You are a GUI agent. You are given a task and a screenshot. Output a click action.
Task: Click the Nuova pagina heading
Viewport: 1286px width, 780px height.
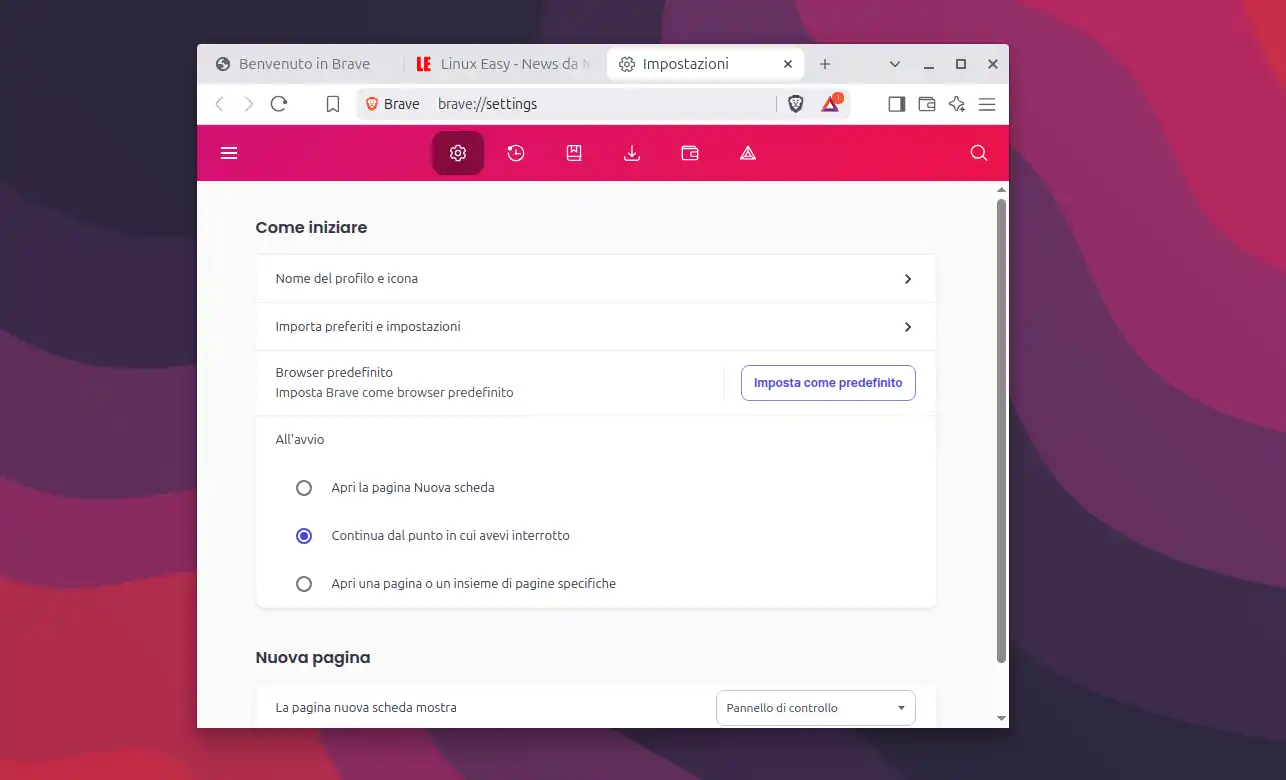pos(313,658)
